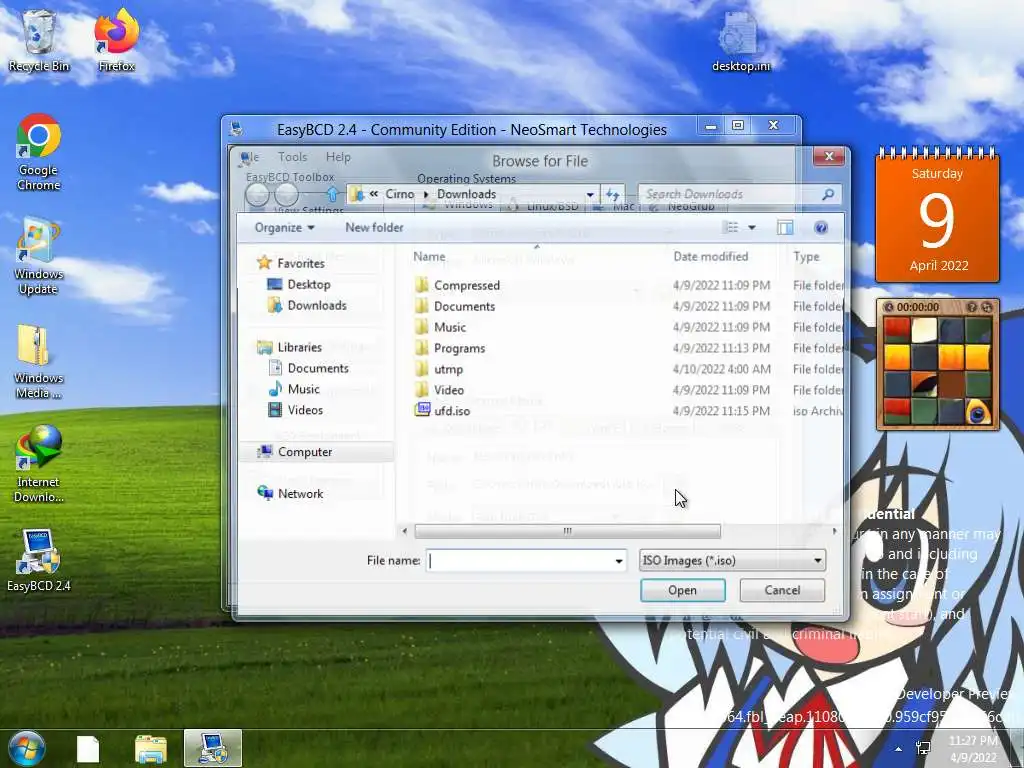
Task: Click the Cancel button
Action: tap(782, 590)
